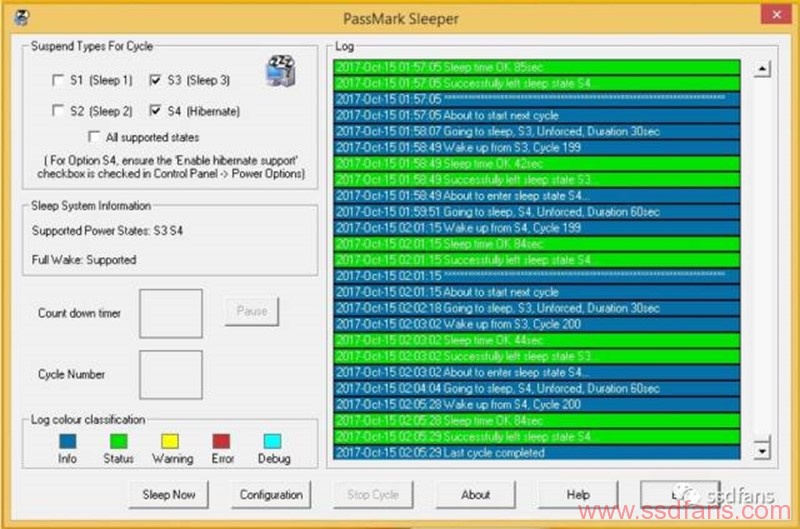Viewport: 800px width, 529px height.
Task: Click the blue Info colour swatch
Action: pos(67,441)
